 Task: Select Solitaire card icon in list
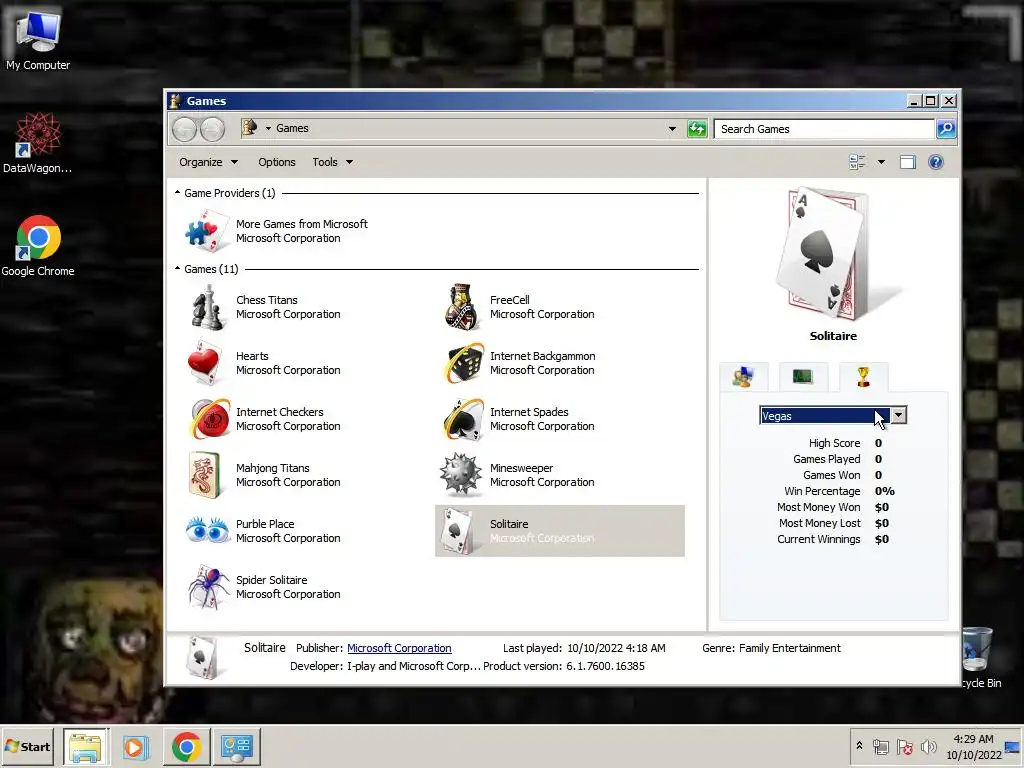click(457, 531)
